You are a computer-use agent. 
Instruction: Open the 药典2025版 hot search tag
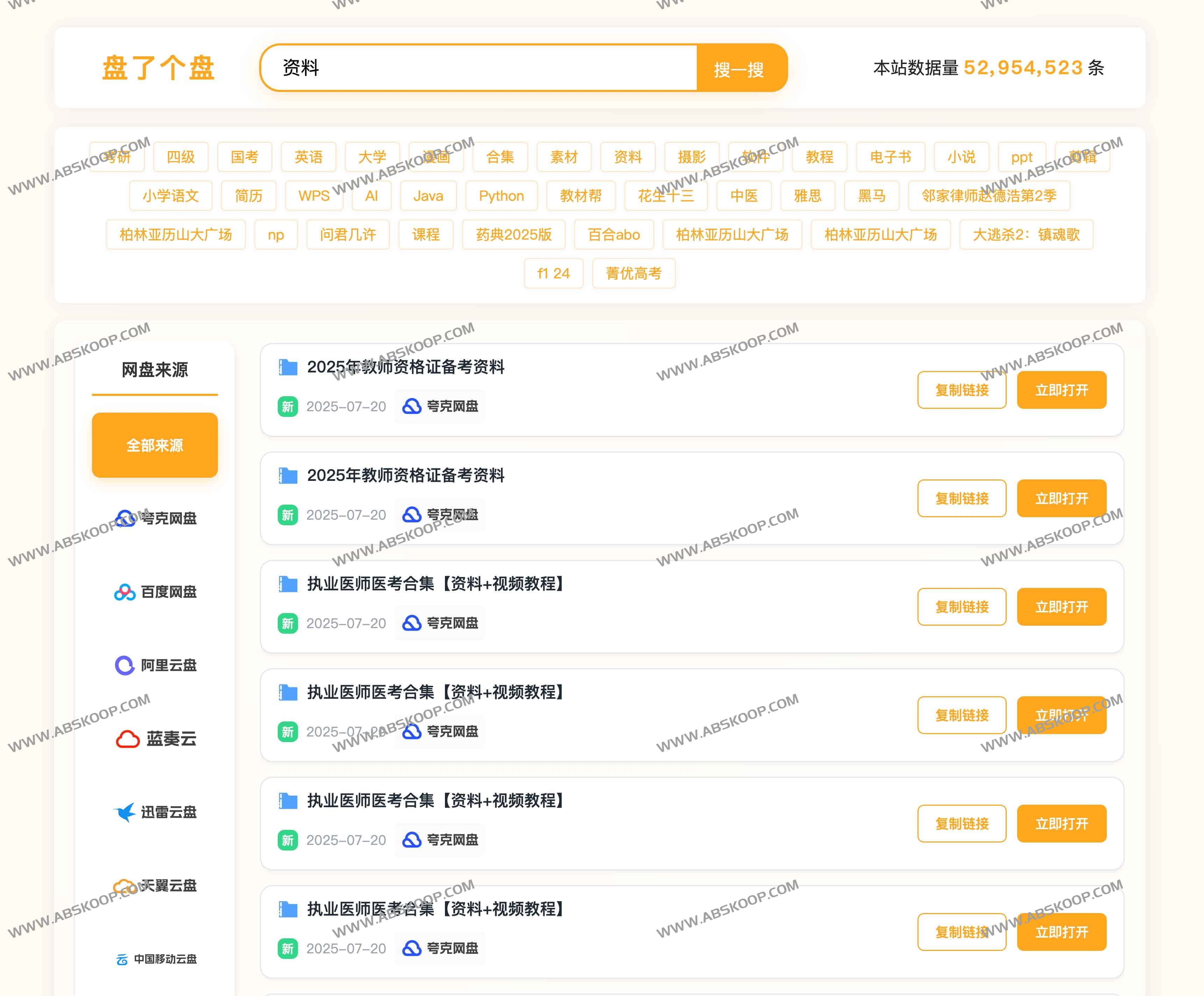[x=514, y=235]
